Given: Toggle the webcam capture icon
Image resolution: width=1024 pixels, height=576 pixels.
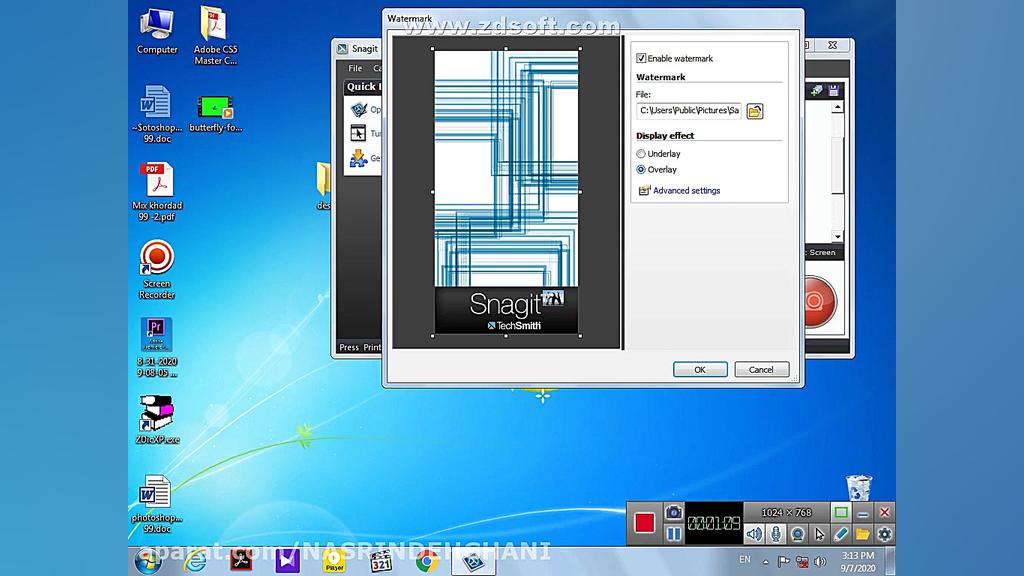Looking at the screenshot, I should pyautogui.click(x=798, y=534).
